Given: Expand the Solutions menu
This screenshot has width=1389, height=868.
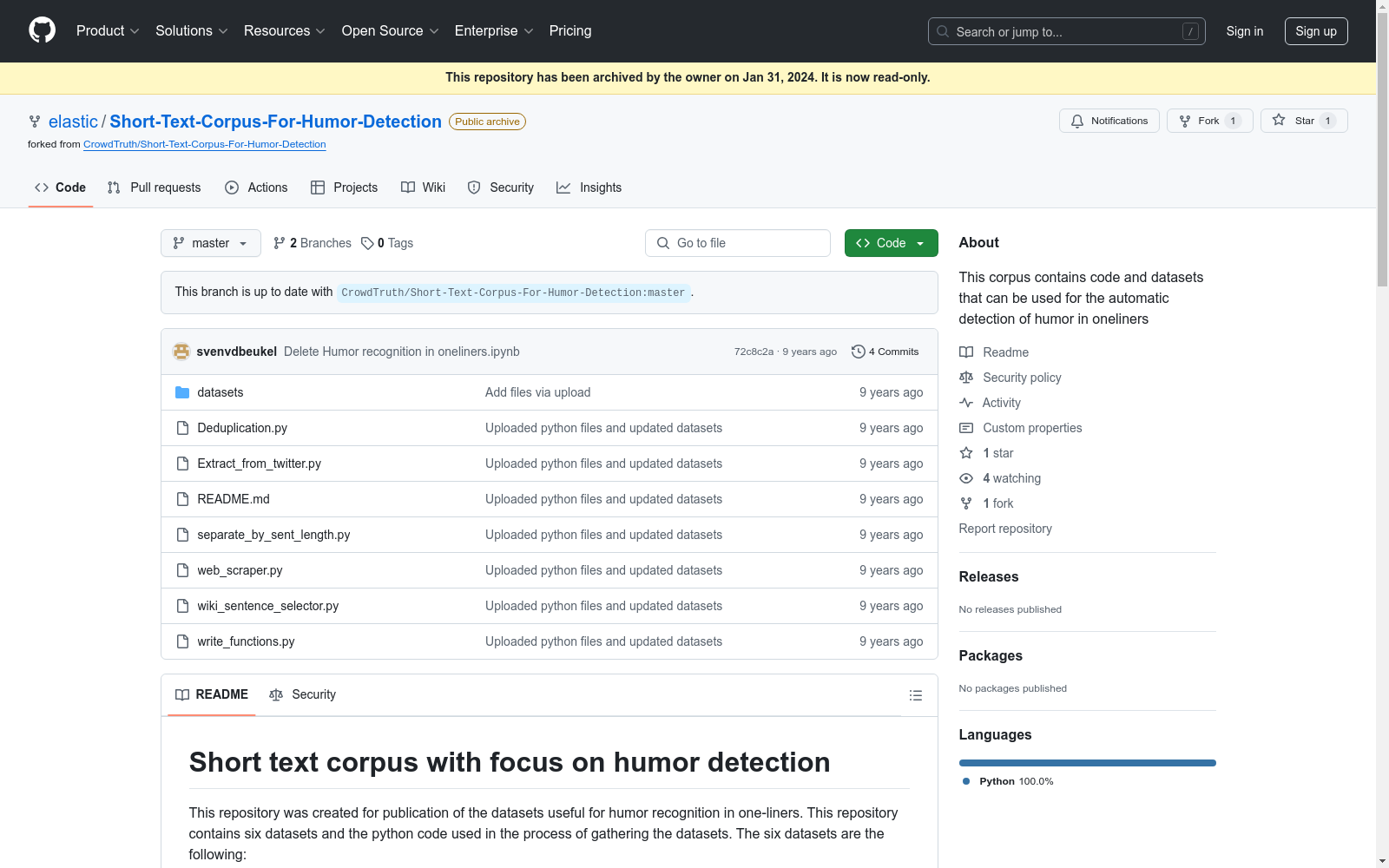Looking at the screenshot, I should [x=192, y=31].
